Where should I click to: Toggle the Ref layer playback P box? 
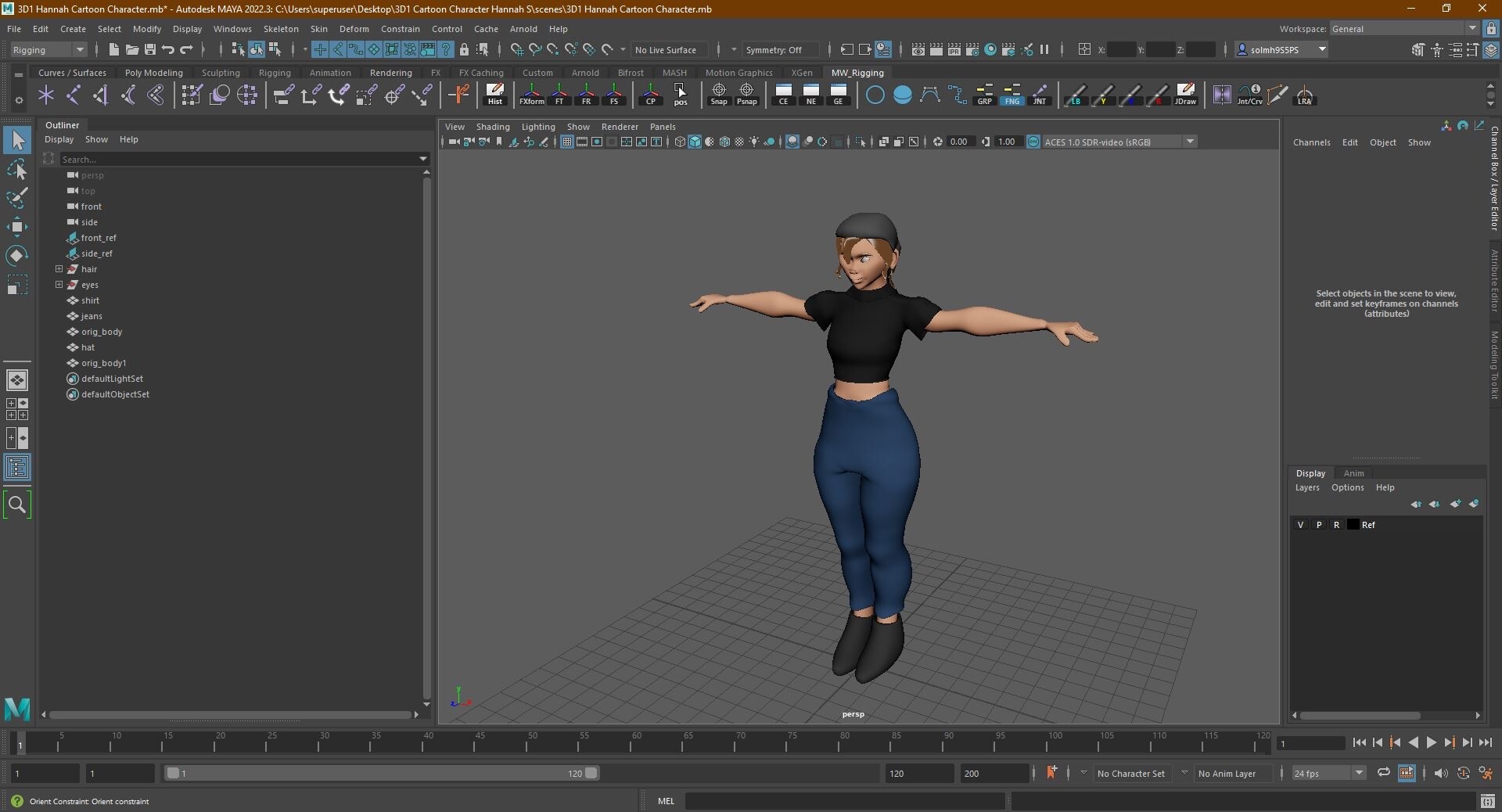tap(1319, 525)
